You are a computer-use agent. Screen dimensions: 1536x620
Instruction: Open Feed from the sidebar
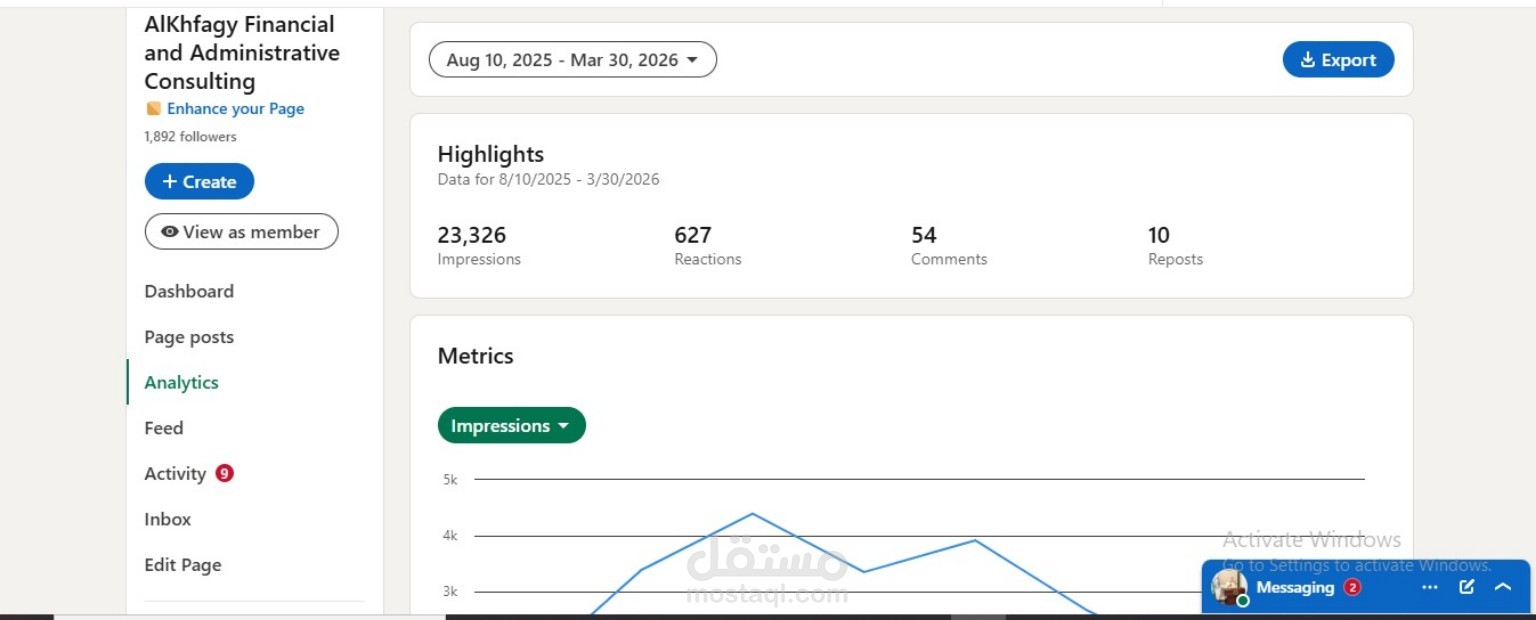pos(164,428)
